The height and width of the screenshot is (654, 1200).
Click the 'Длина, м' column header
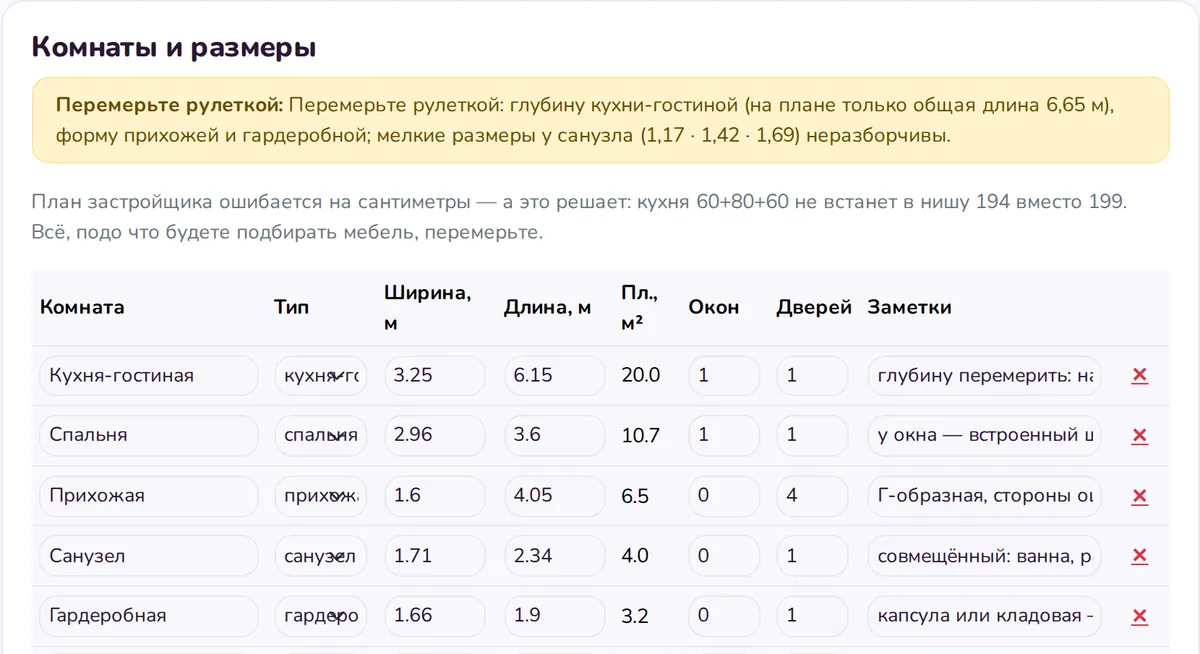[x=548, y=307]
